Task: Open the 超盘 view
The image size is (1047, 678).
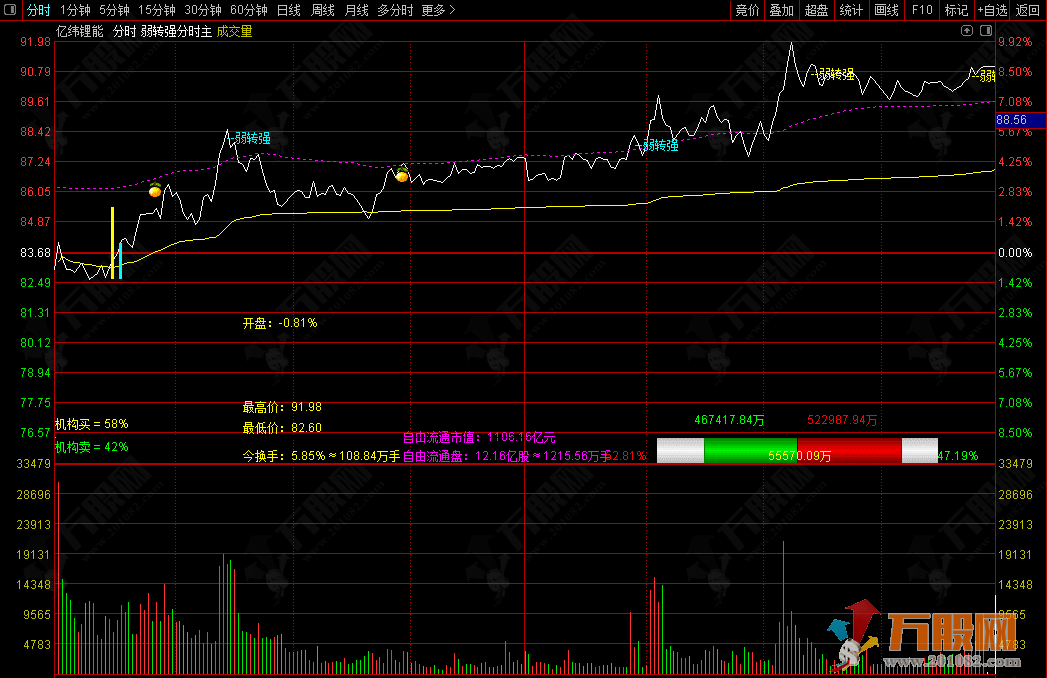Action: click(816, 10)
